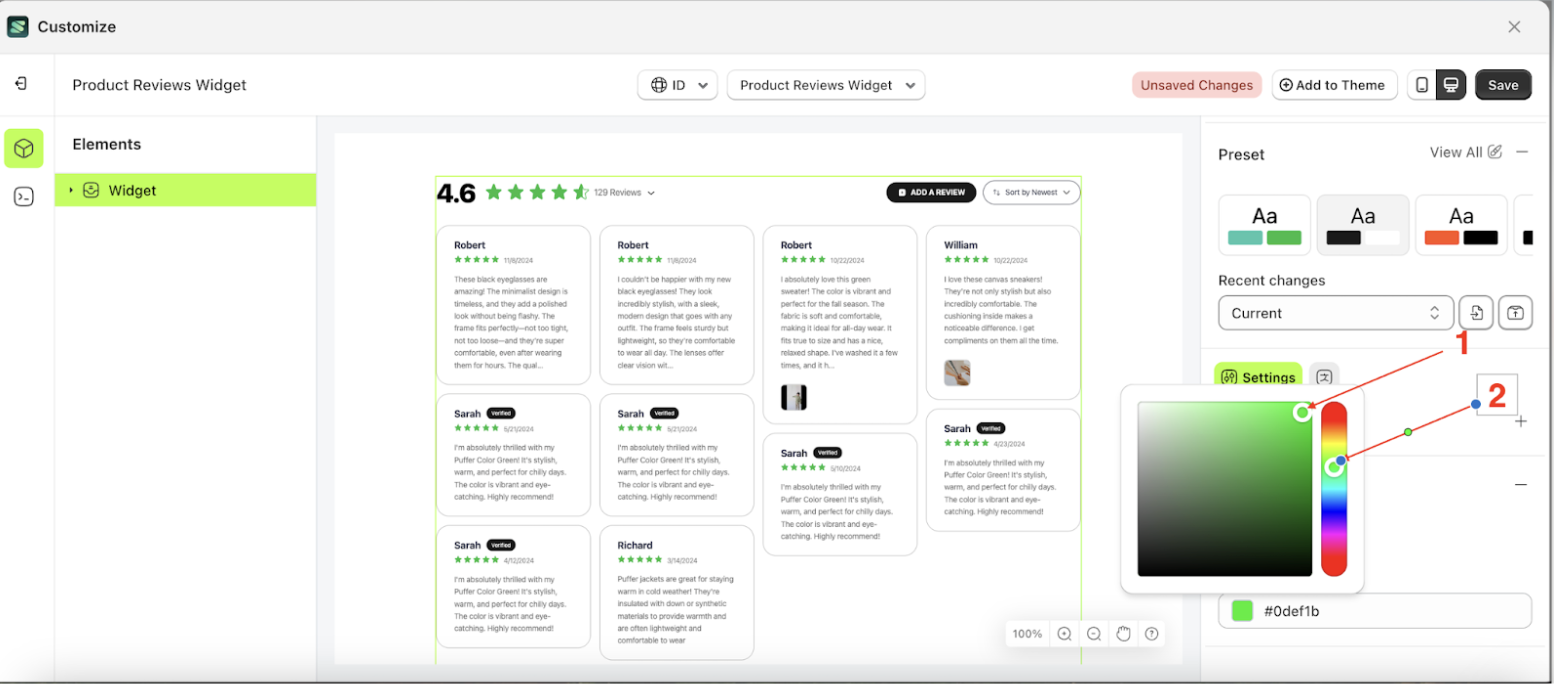Switch to desktop preview mode

point(1451,85)
